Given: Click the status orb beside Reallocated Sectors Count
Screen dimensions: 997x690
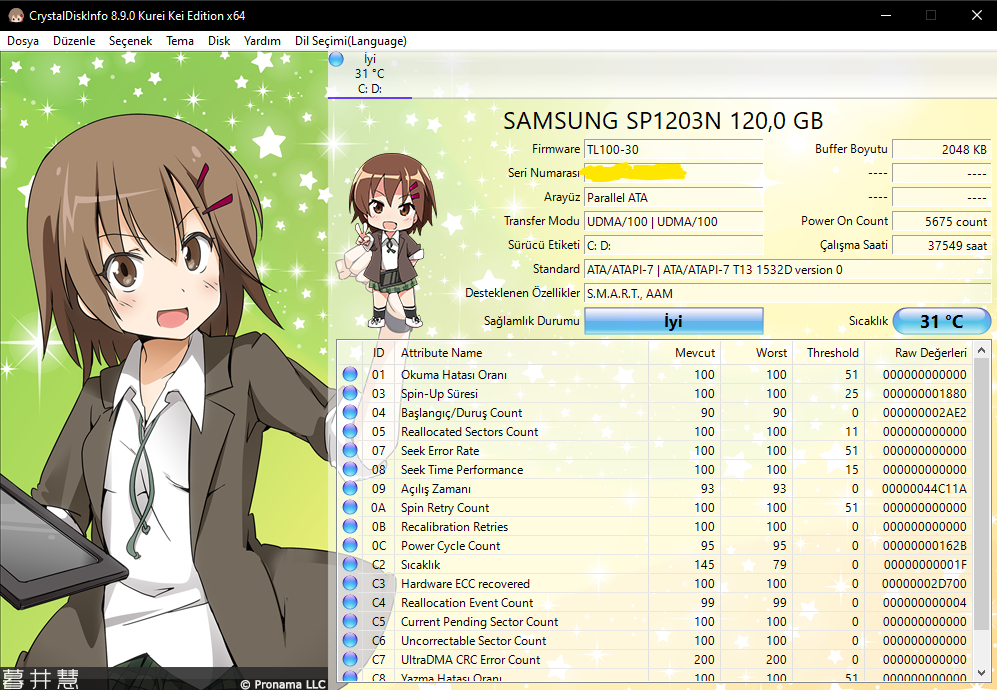Looking at the screenshot, I should click(350, 432).
